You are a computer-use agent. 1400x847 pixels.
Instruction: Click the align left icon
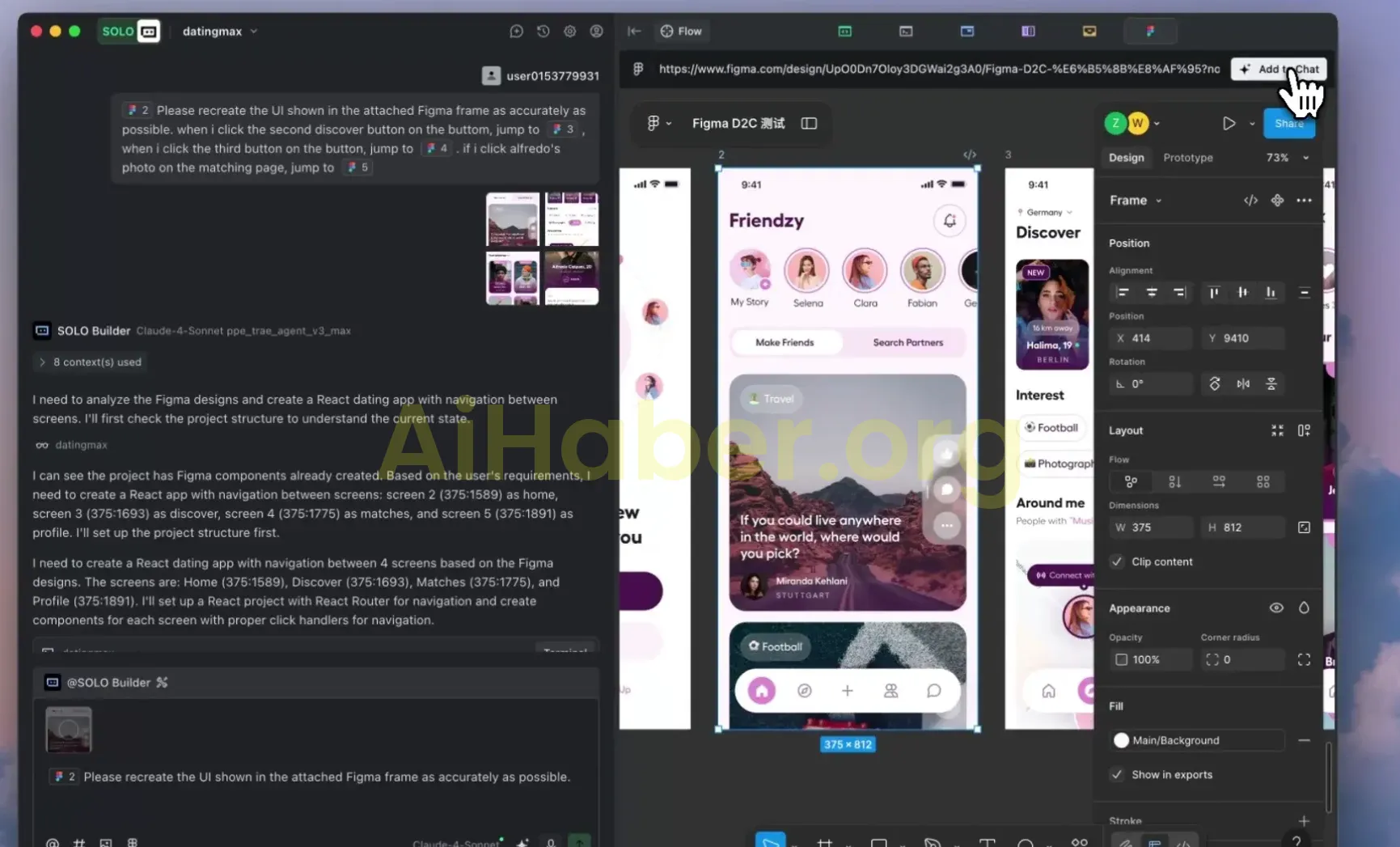[x=1123, y=293]
